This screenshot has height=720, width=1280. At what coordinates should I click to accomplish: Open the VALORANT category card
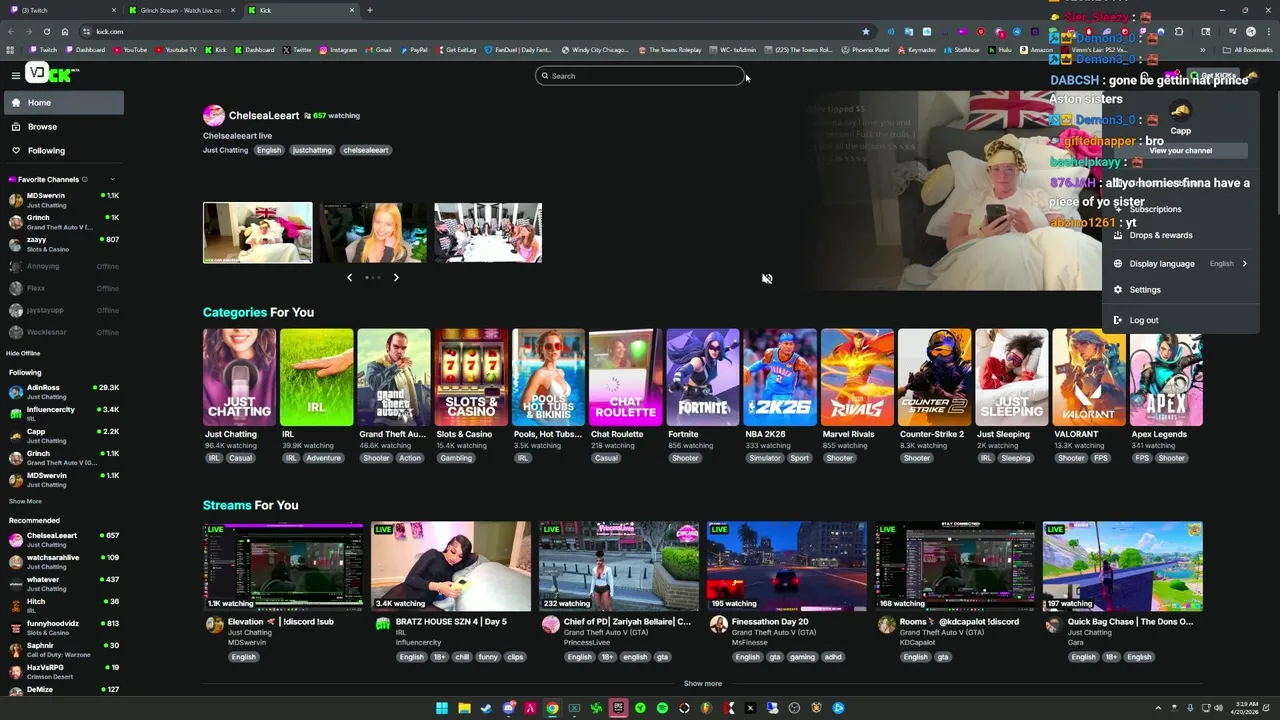click(x=1089, y=377)
